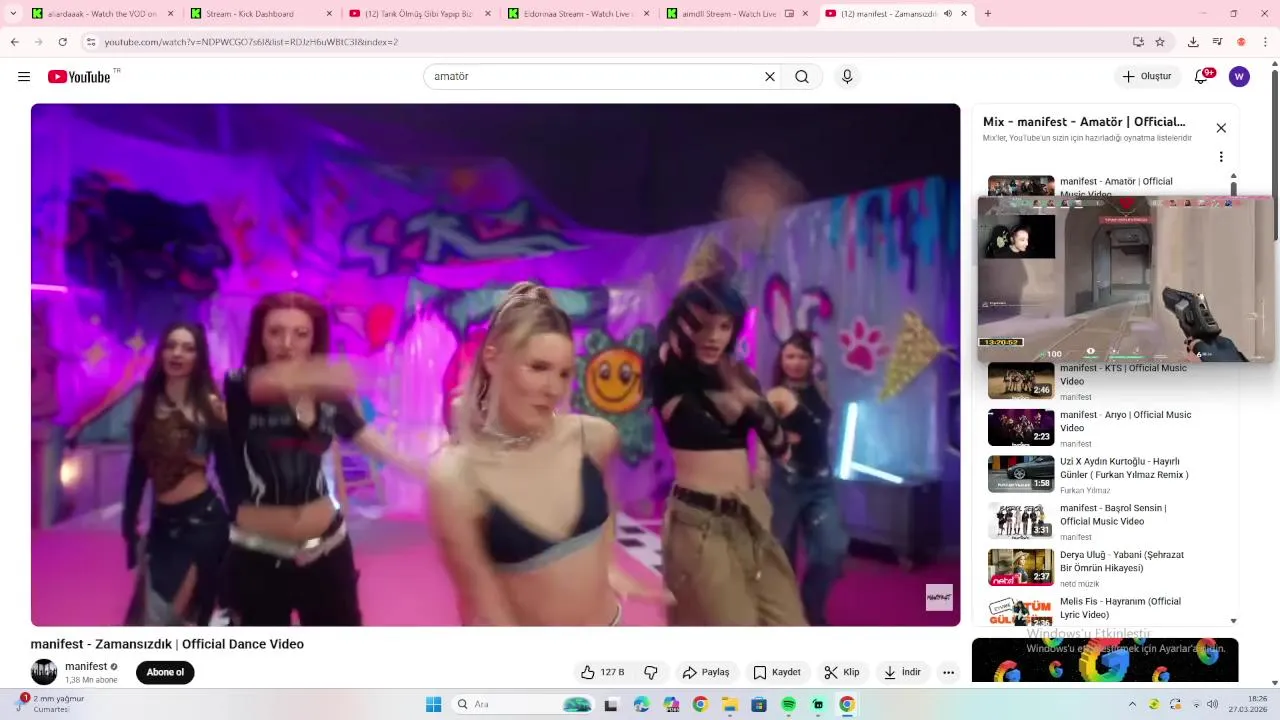This screenshot has width=1280, height=720.
Task: Click the search magnifier button
Action: [802, 77]
